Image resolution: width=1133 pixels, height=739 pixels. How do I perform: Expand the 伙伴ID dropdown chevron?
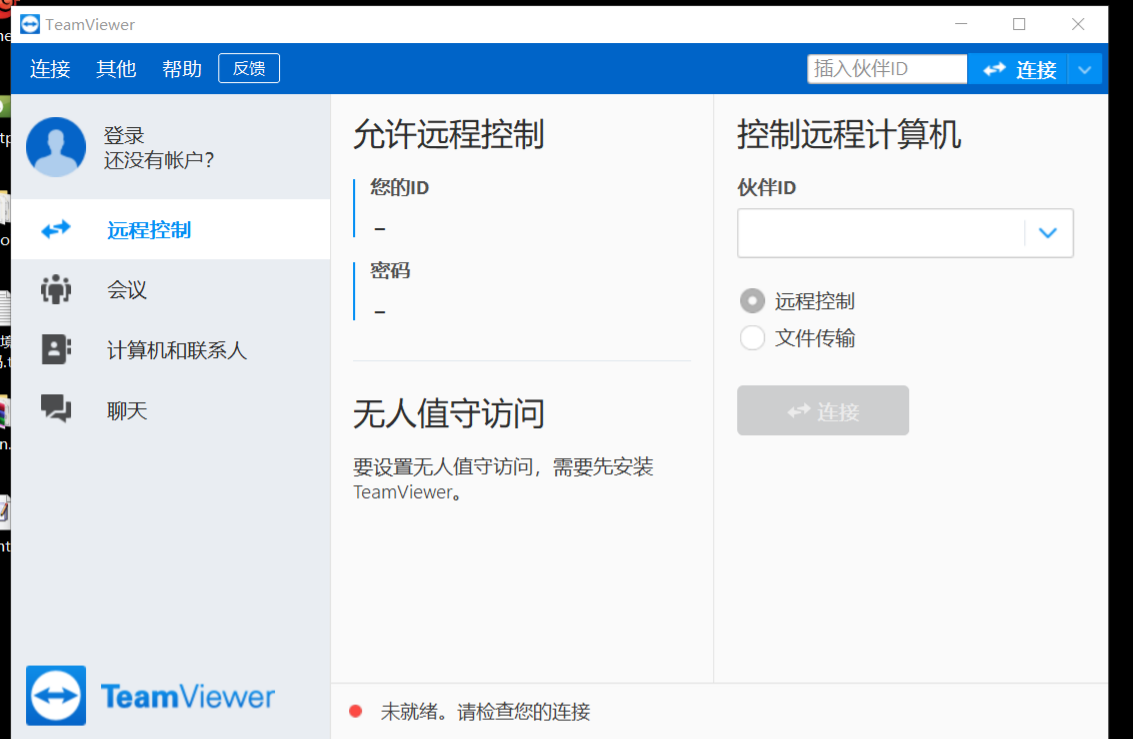[x=1048, y=233]
